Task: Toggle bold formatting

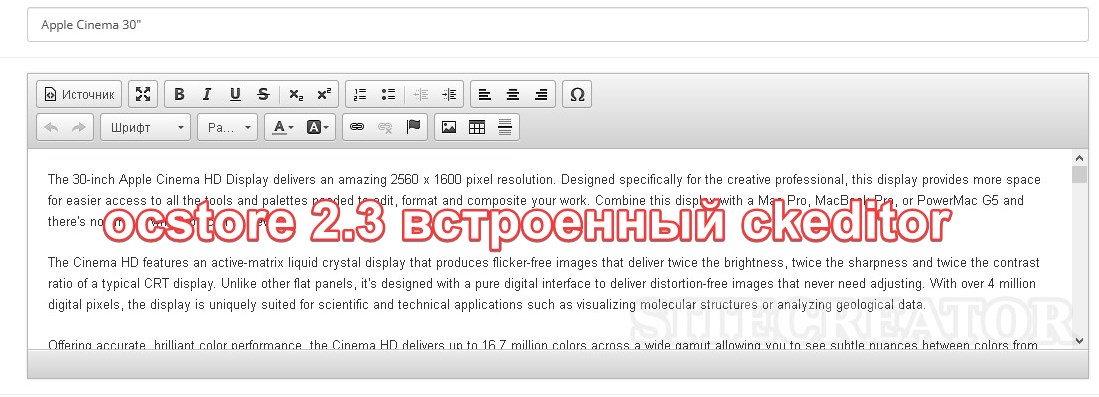Action: point(179,94)
